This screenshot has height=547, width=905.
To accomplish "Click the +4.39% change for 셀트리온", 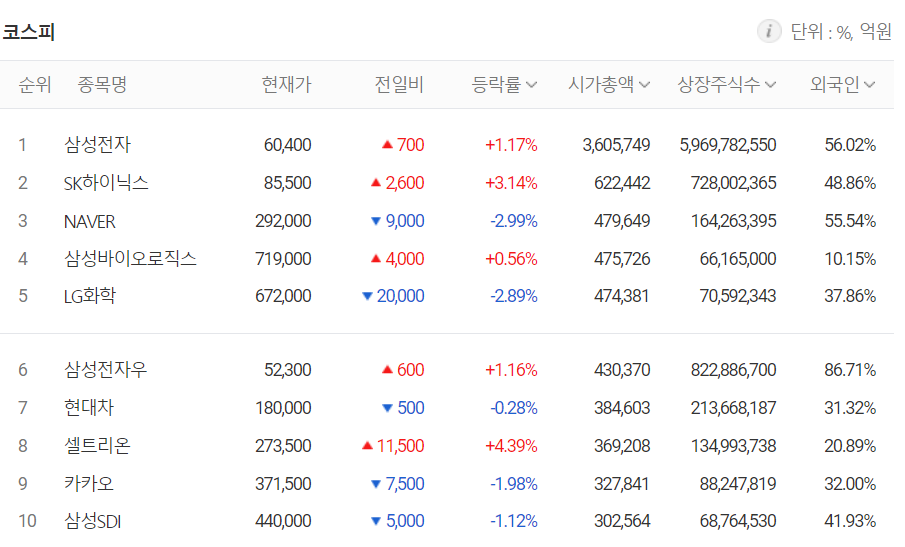I will click(x=511, y=446).
